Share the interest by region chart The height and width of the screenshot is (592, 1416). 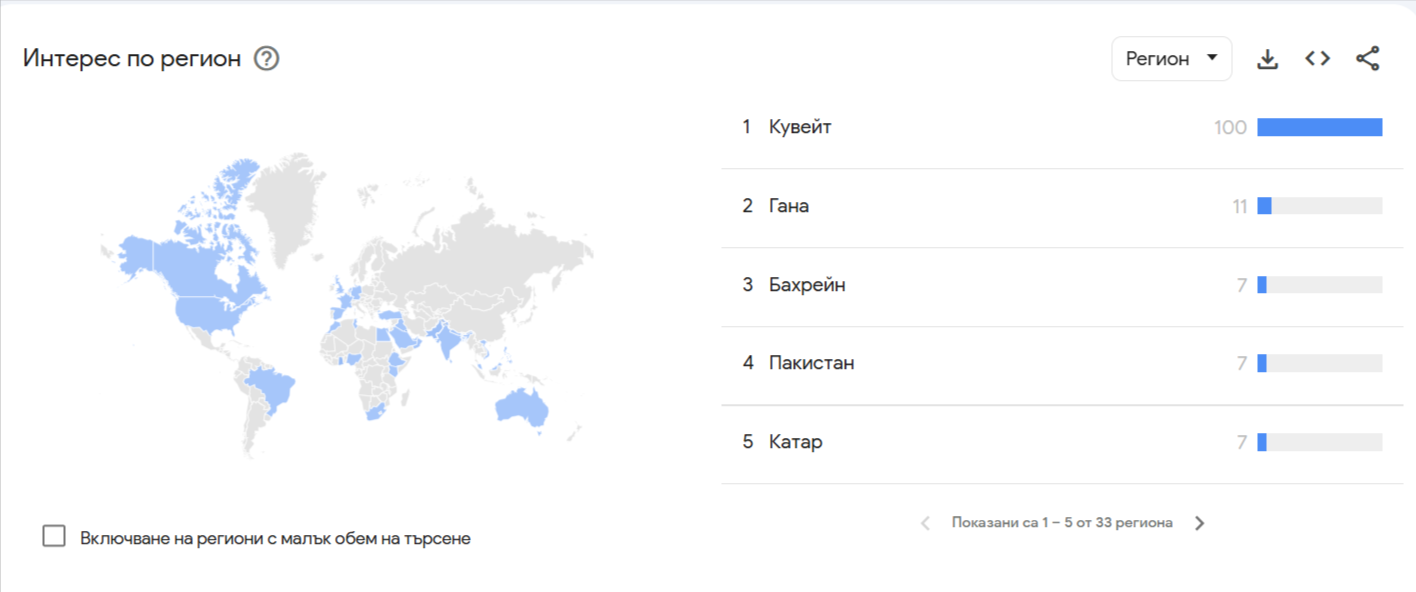coord(1367,59)
